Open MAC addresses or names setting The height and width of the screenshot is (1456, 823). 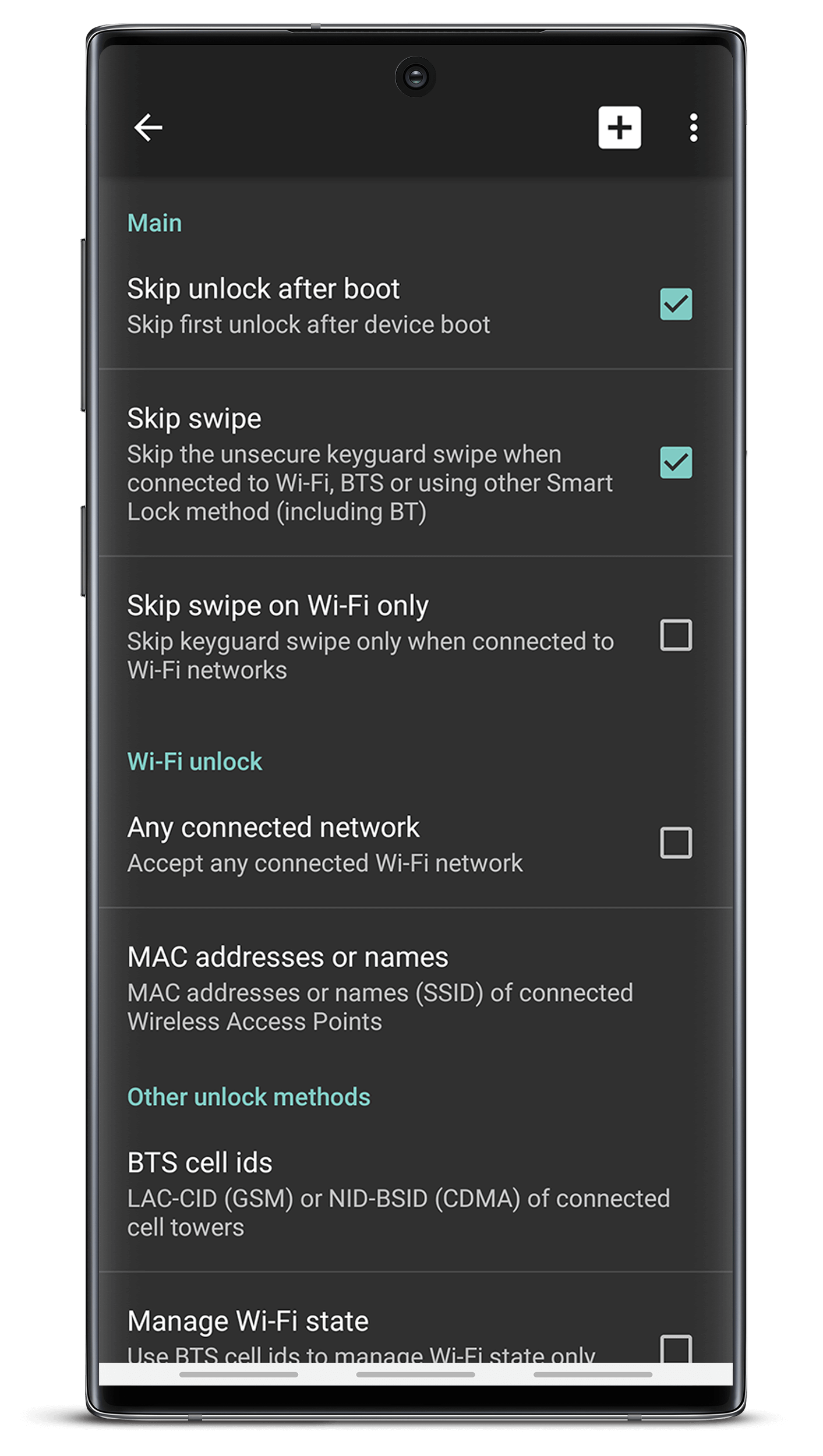pos(416,988)
